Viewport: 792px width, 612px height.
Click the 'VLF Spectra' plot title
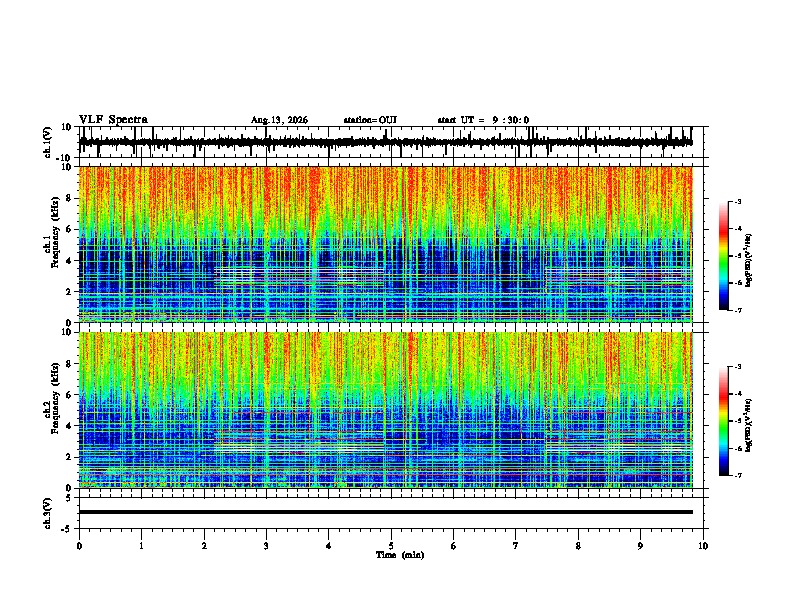click(x=113, y=120)
